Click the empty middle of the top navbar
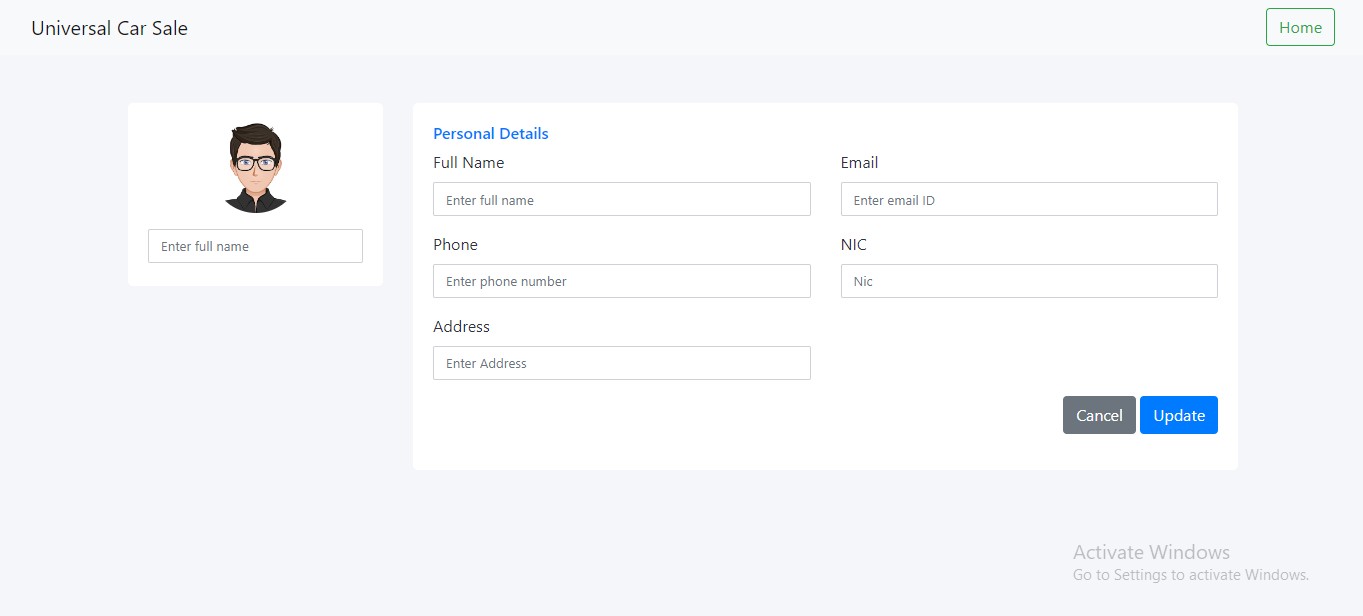This screenshot has height=616, width=1363. pos(700,28)
